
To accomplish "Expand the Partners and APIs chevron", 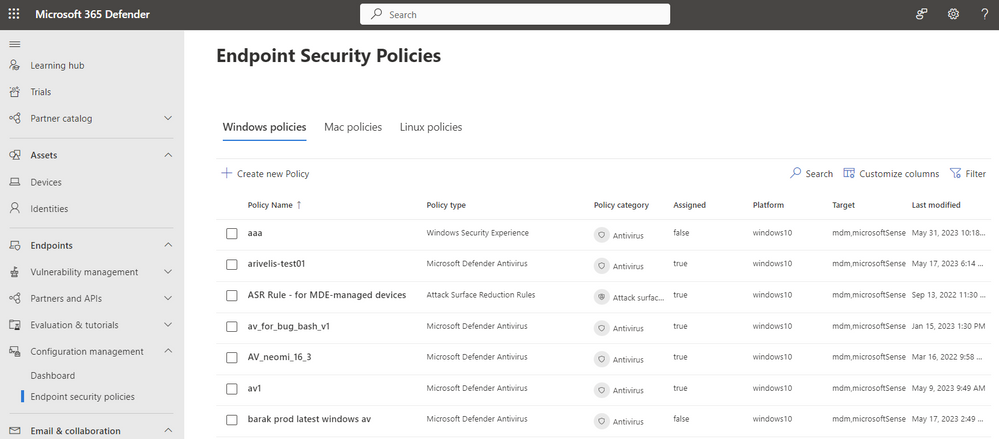I will 168,298.
